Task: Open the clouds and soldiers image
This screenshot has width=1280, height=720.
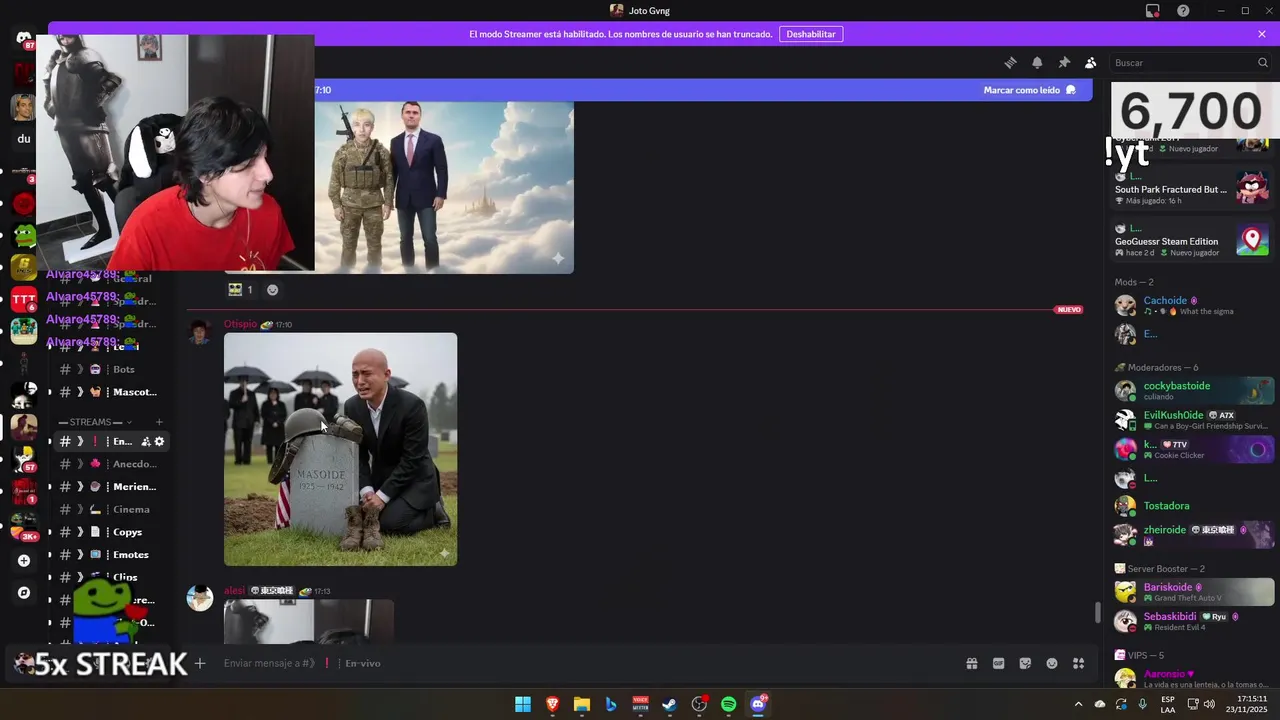Action: click(444, 187)
